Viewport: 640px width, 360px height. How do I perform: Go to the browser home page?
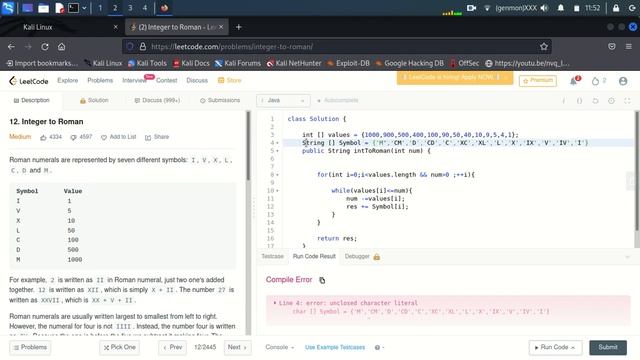click(61, 47)
